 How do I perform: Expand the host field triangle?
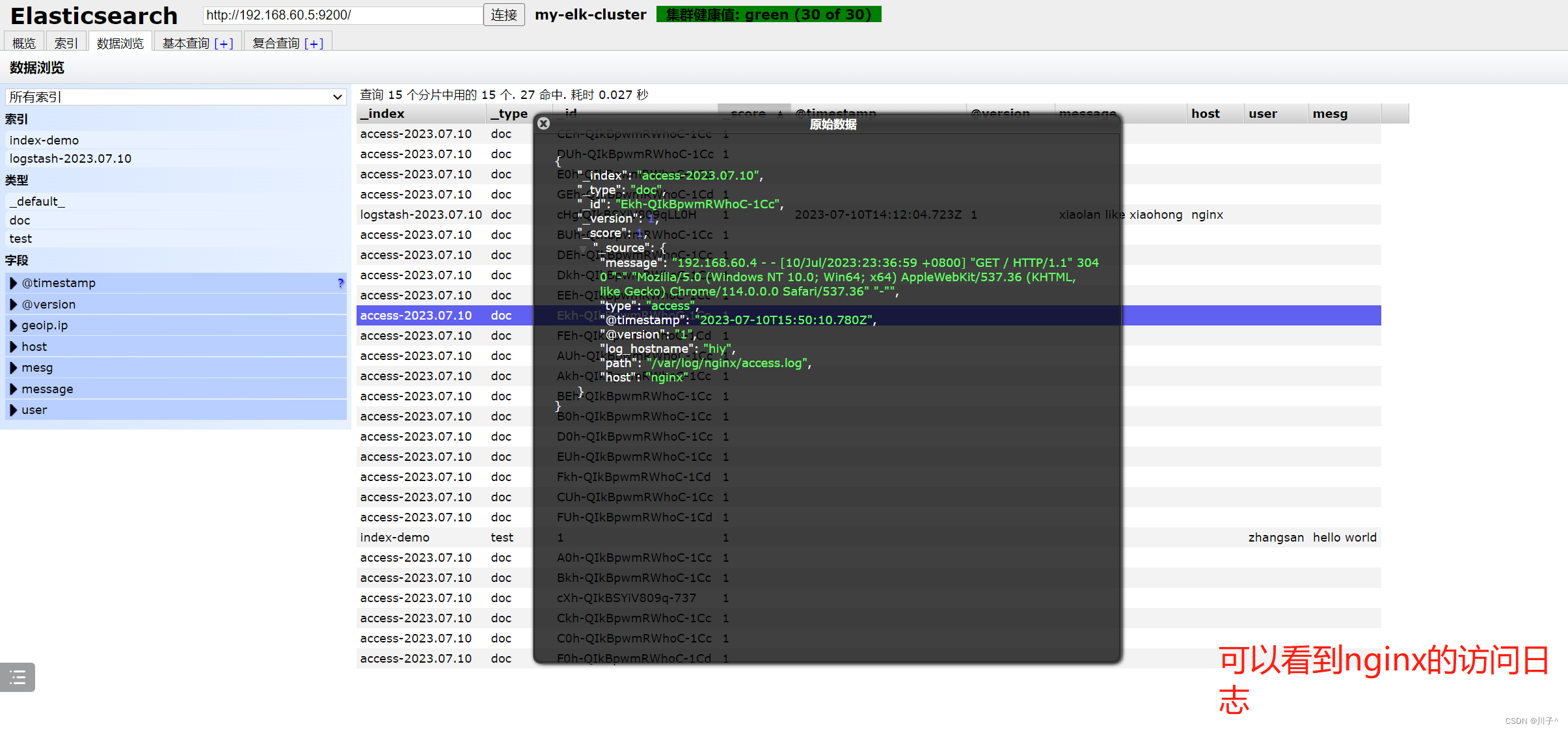click(13, 346)
